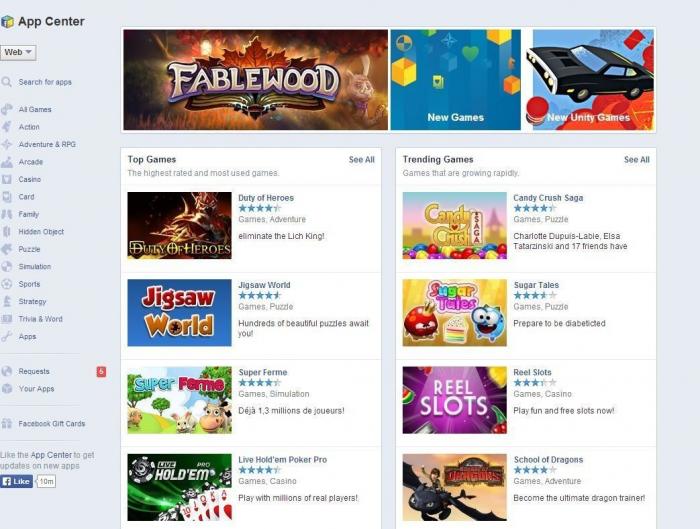Click the search magnifier icon

(7, 82)
